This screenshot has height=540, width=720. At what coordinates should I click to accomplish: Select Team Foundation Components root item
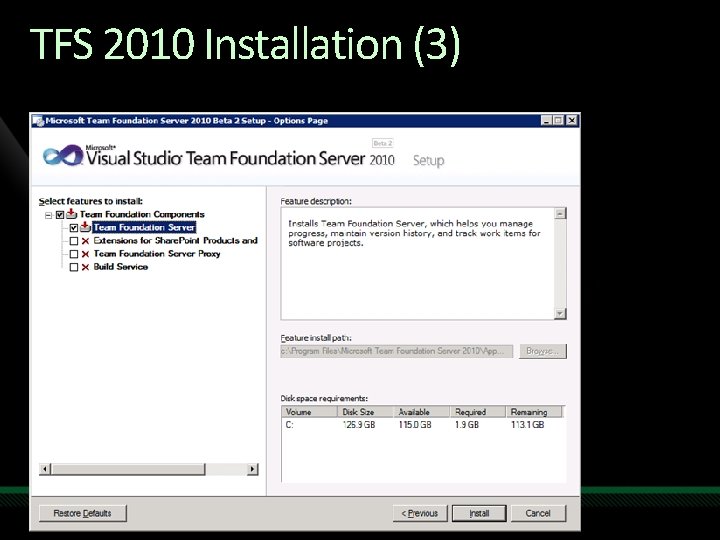point(142,214)
